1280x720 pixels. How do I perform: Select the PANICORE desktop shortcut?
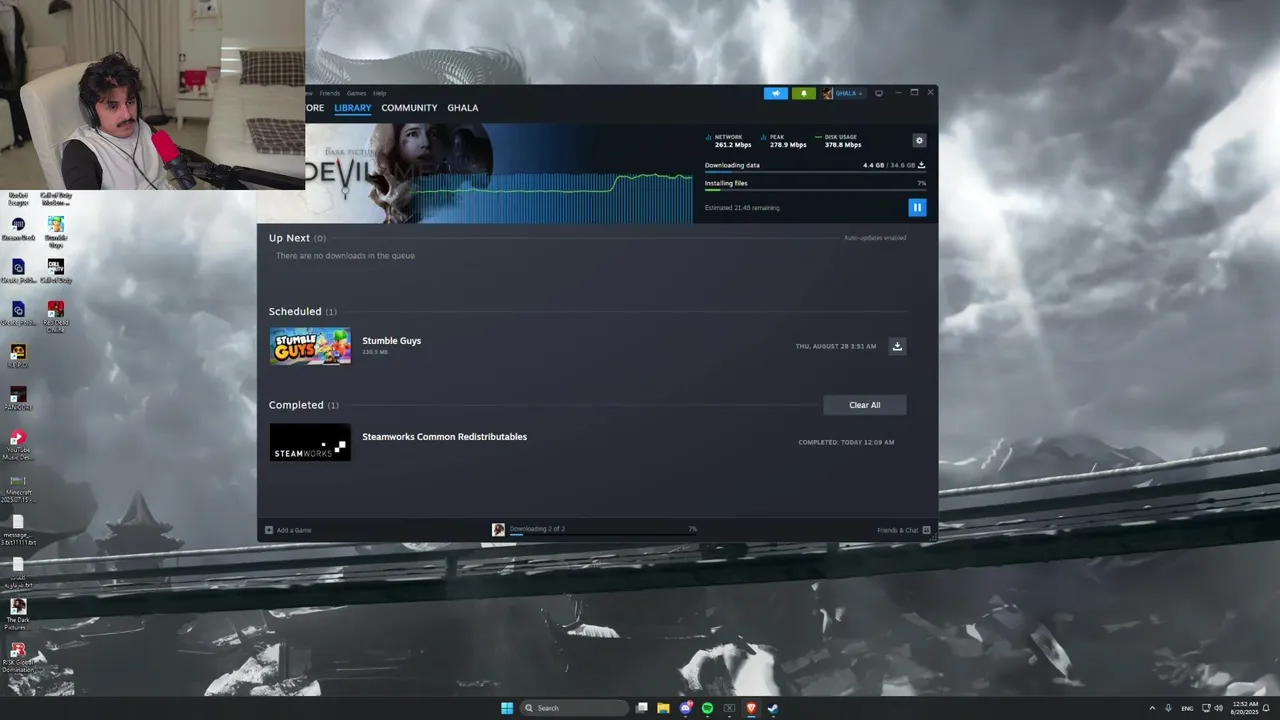pos(18,399)
